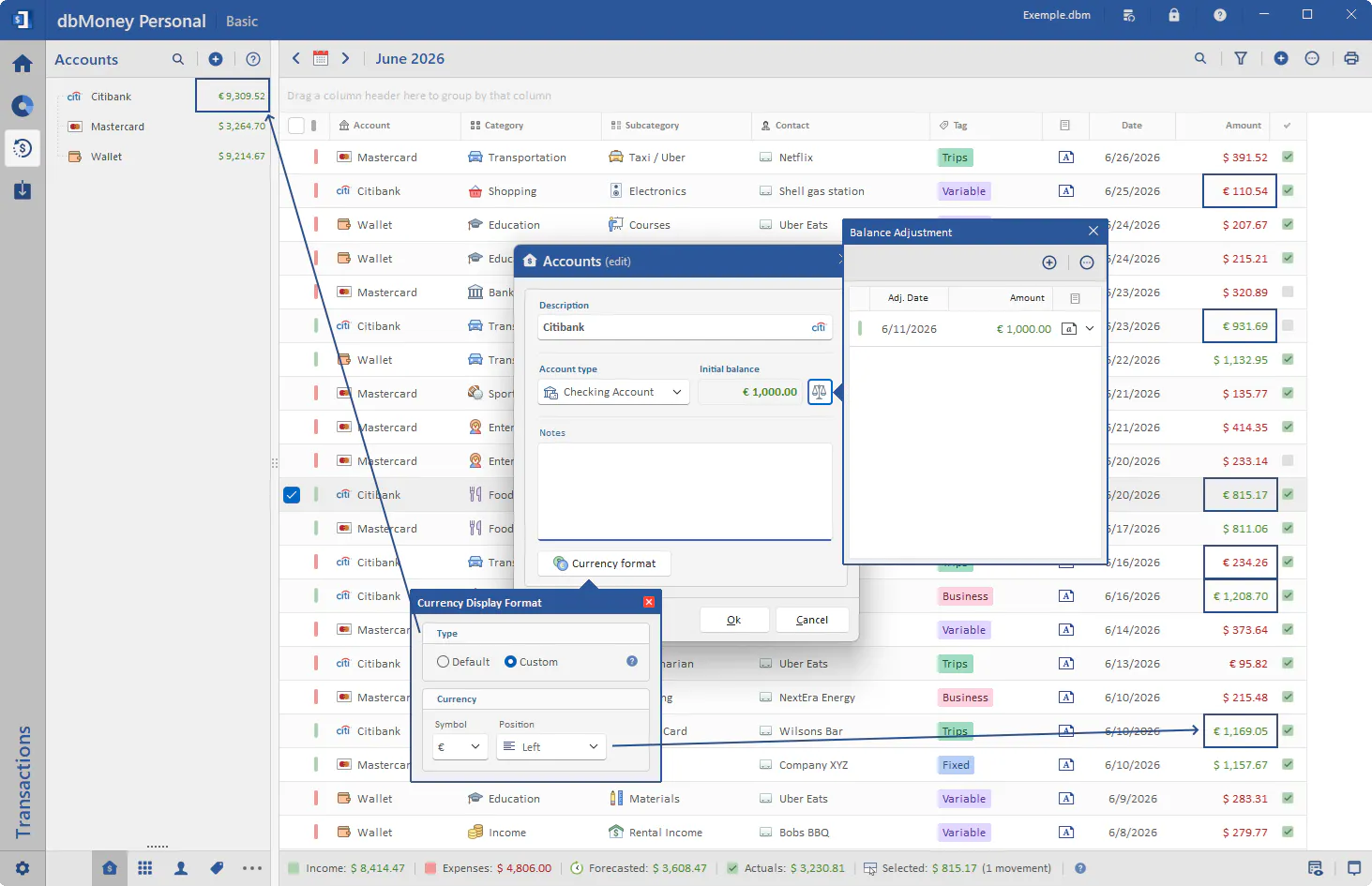Select the Default currency type radio
1372x886 pixels.
click(443, 662)
